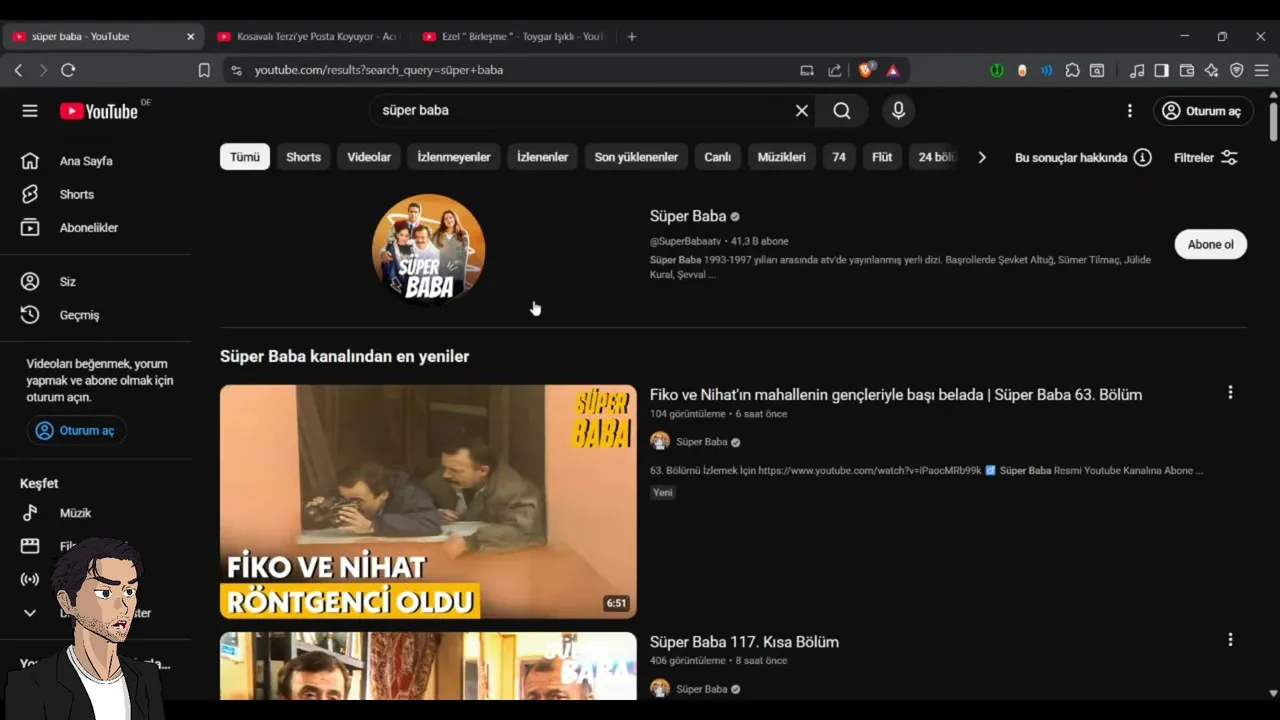
Task: Open the Süper Baba channel title
Action: [x=688, y=216]
